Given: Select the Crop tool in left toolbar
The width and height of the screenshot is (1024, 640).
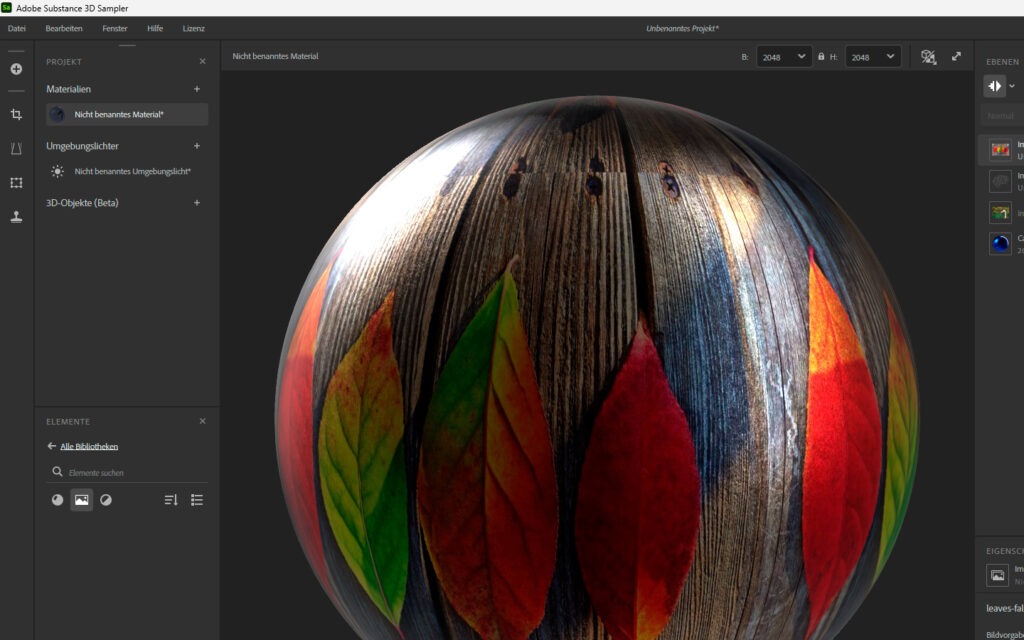Looking at the screenshot, I should [x=16, y=115].
